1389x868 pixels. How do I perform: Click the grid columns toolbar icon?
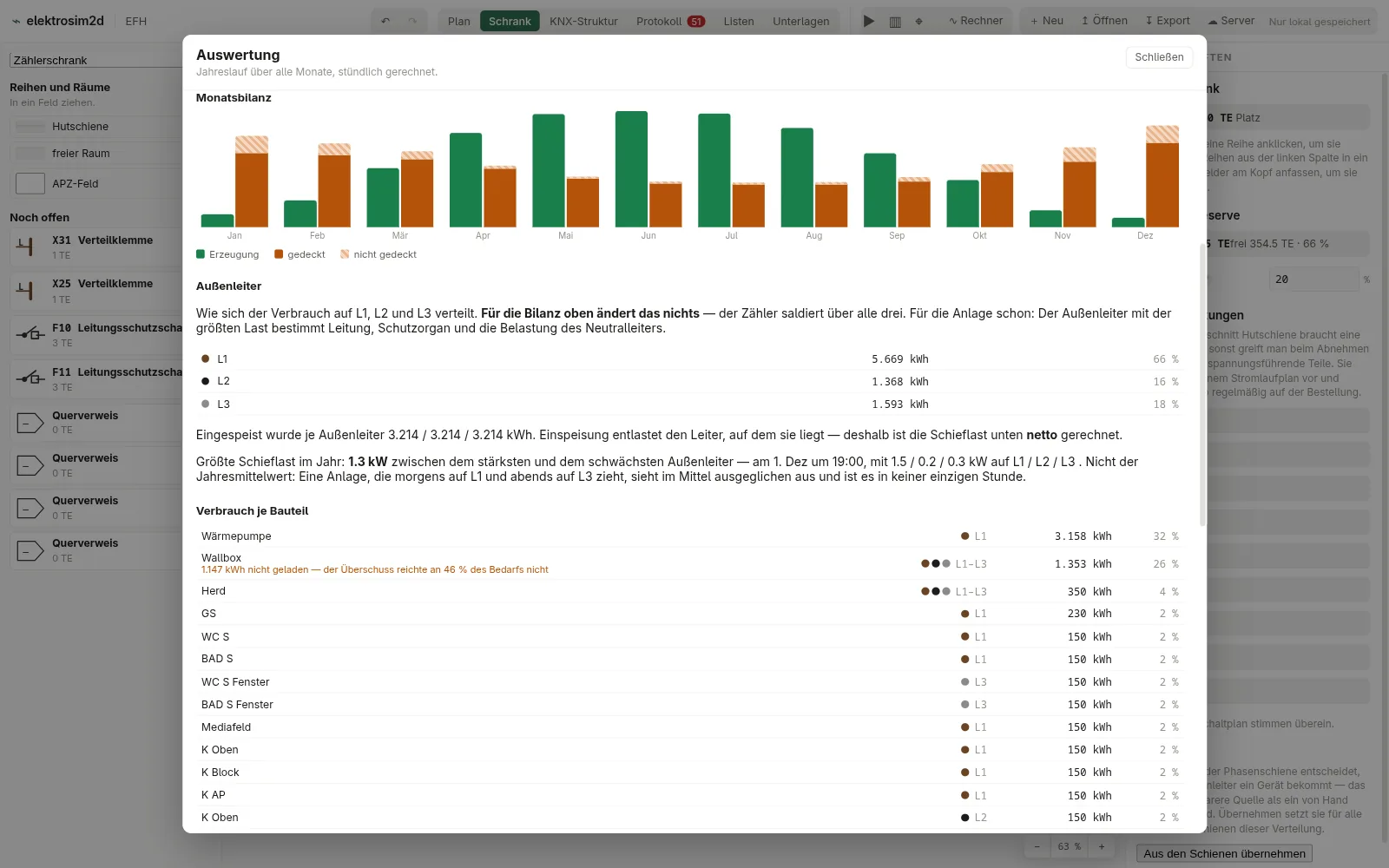click(x=895, y=21)
